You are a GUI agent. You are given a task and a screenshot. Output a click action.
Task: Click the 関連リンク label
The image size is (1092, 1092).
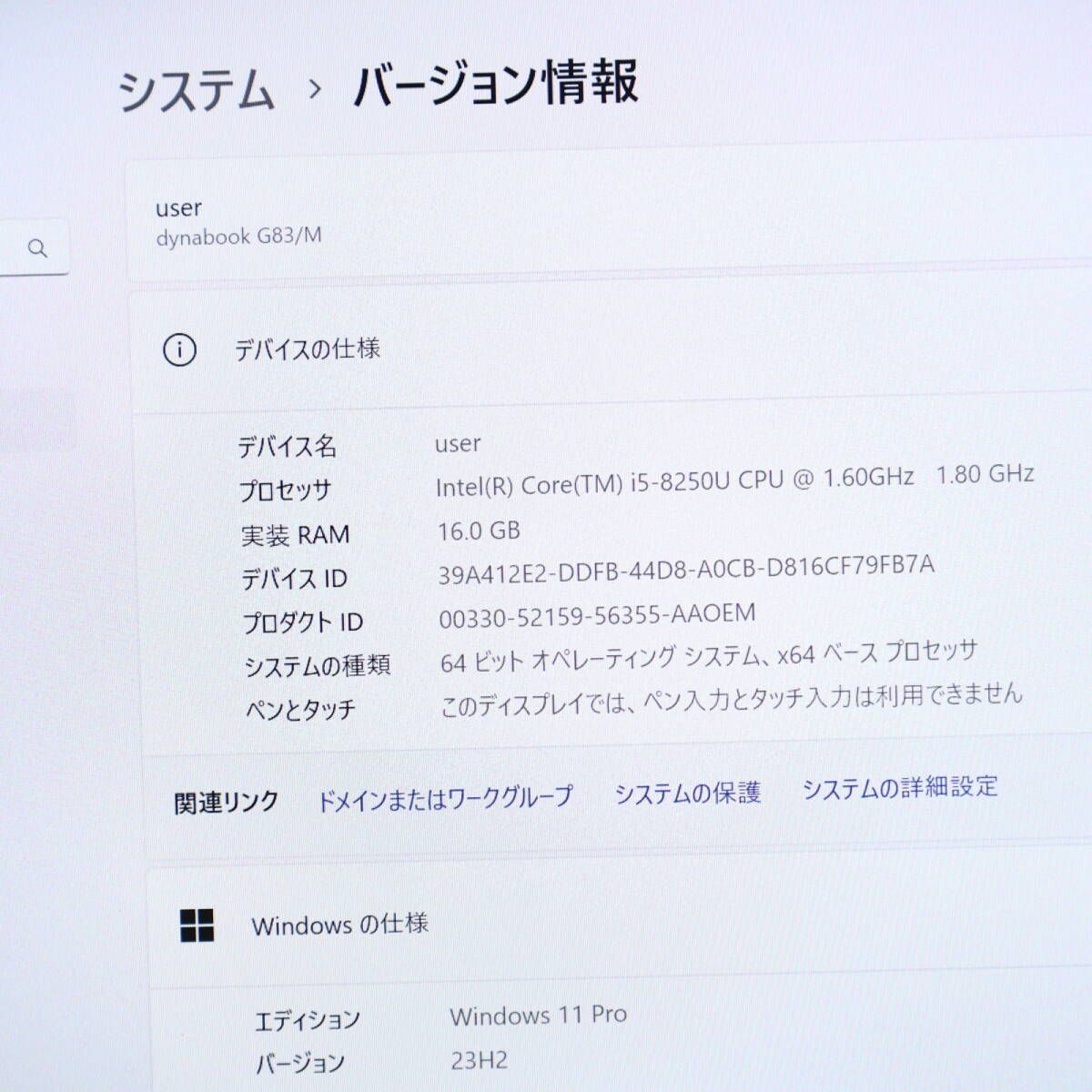[x=227, y=803]
